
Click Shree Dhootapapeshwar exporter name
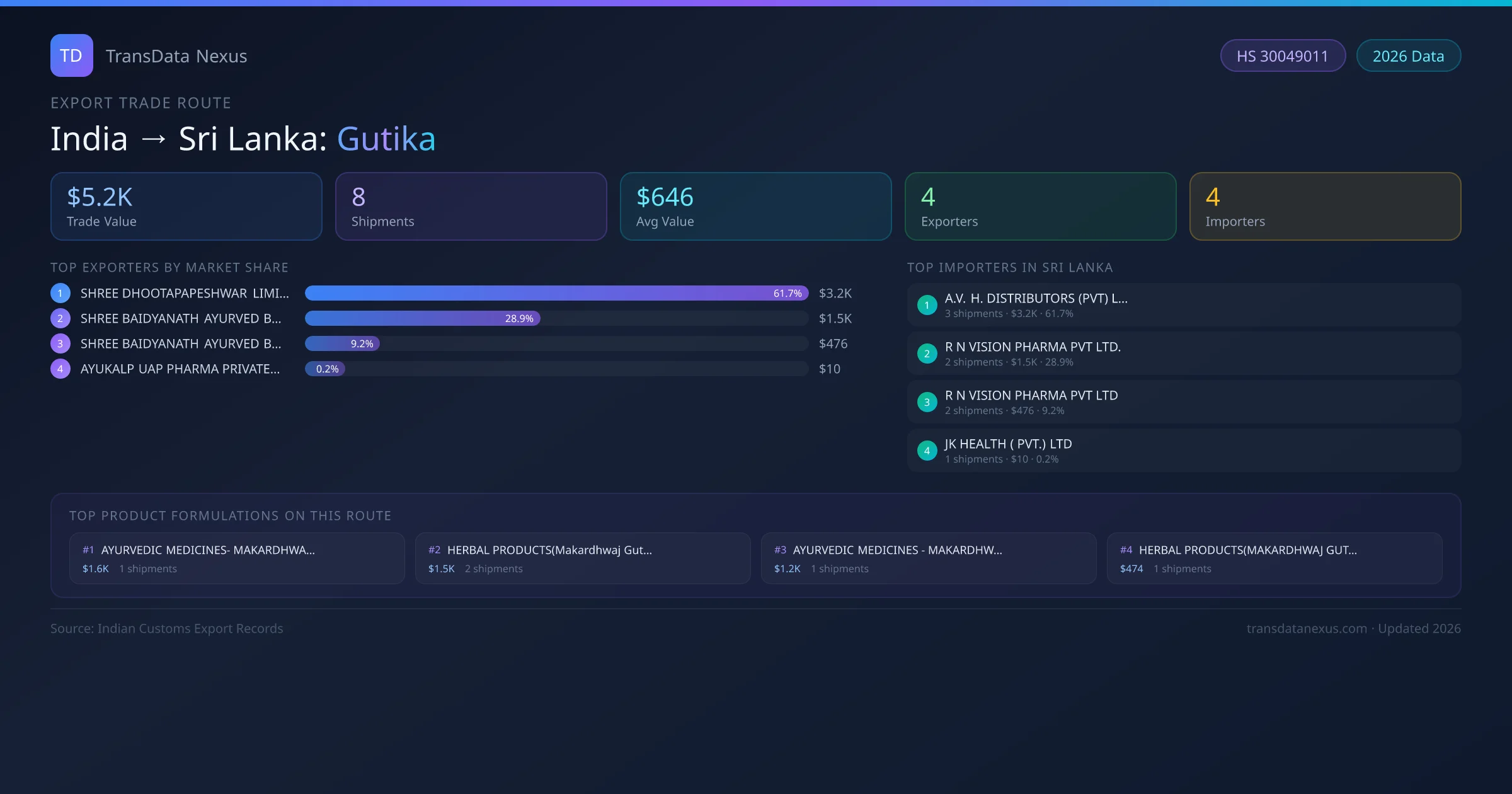185,293
